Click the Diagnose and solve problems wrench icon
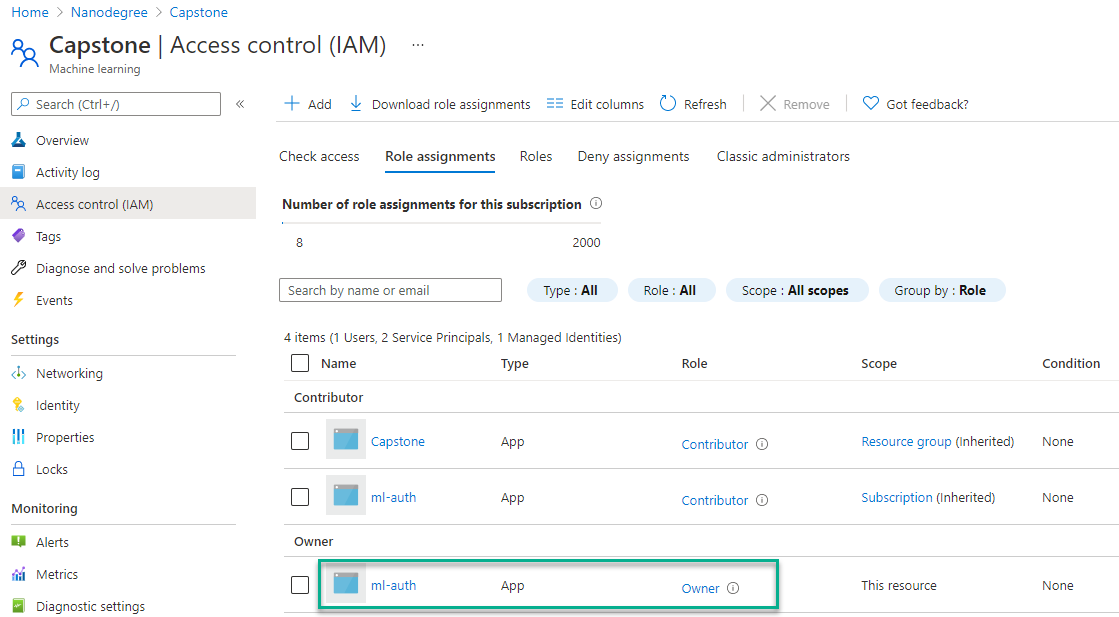This screenshot has height=617, width=1119. click(19, 267)
